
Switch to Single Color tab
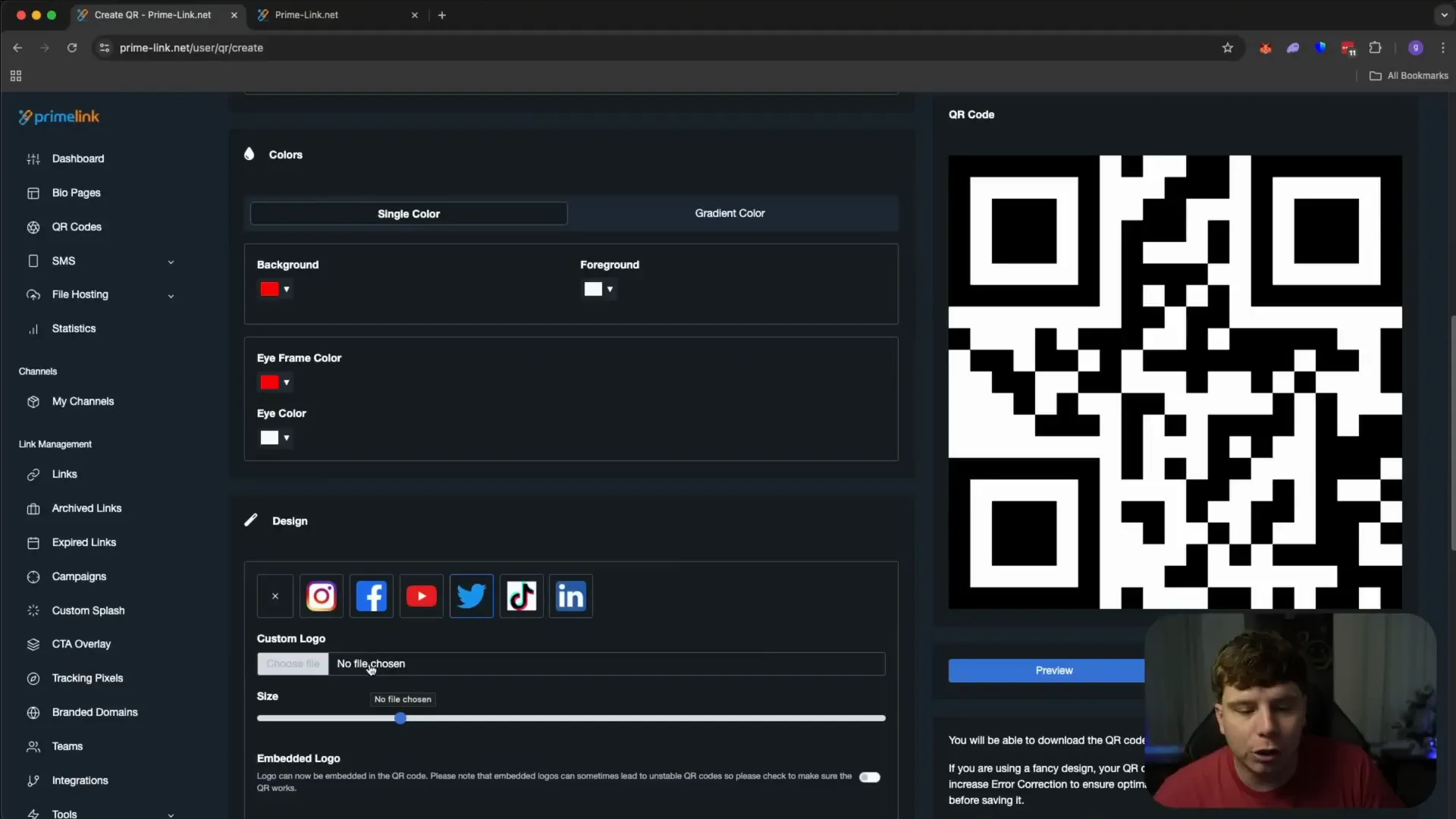pos(409,213)
